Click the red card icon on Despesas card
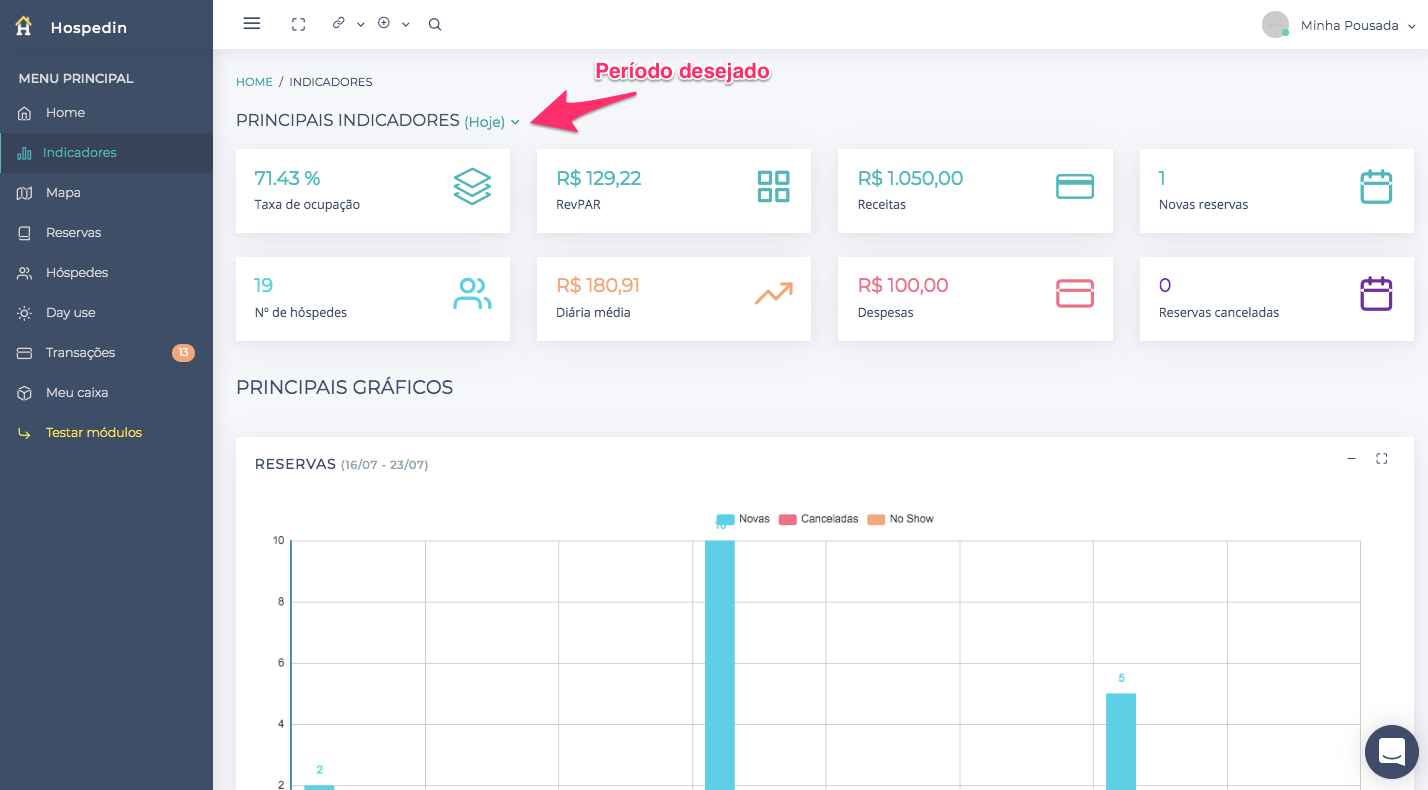The width and height of the screenshot is (1428, 790). 1075,293
